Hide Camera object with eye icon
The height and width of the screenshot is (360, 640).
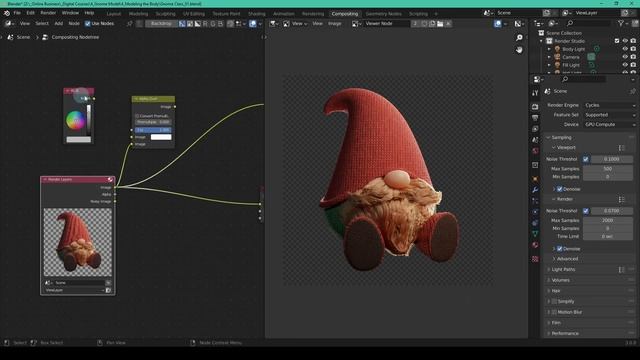625,57
